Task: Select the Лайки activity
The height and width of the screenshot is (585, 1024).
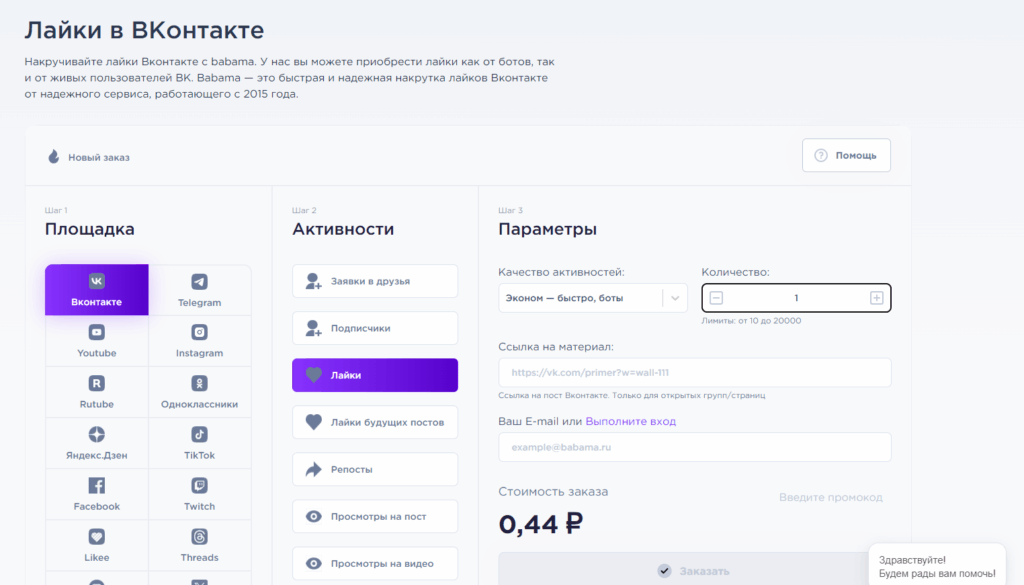Action: [375, 375]
